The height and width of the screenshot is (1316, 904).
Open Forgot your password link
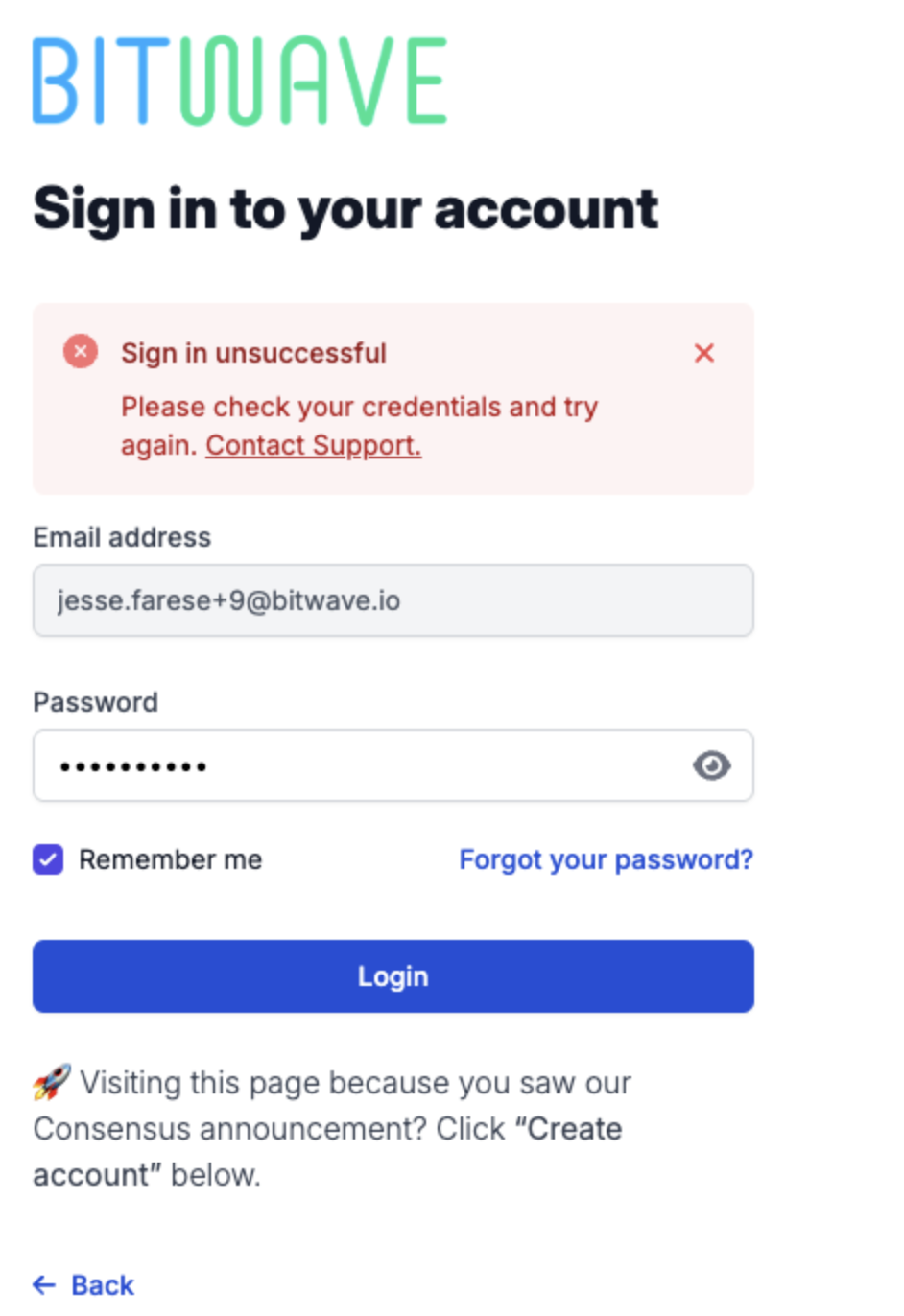point(606,859)
